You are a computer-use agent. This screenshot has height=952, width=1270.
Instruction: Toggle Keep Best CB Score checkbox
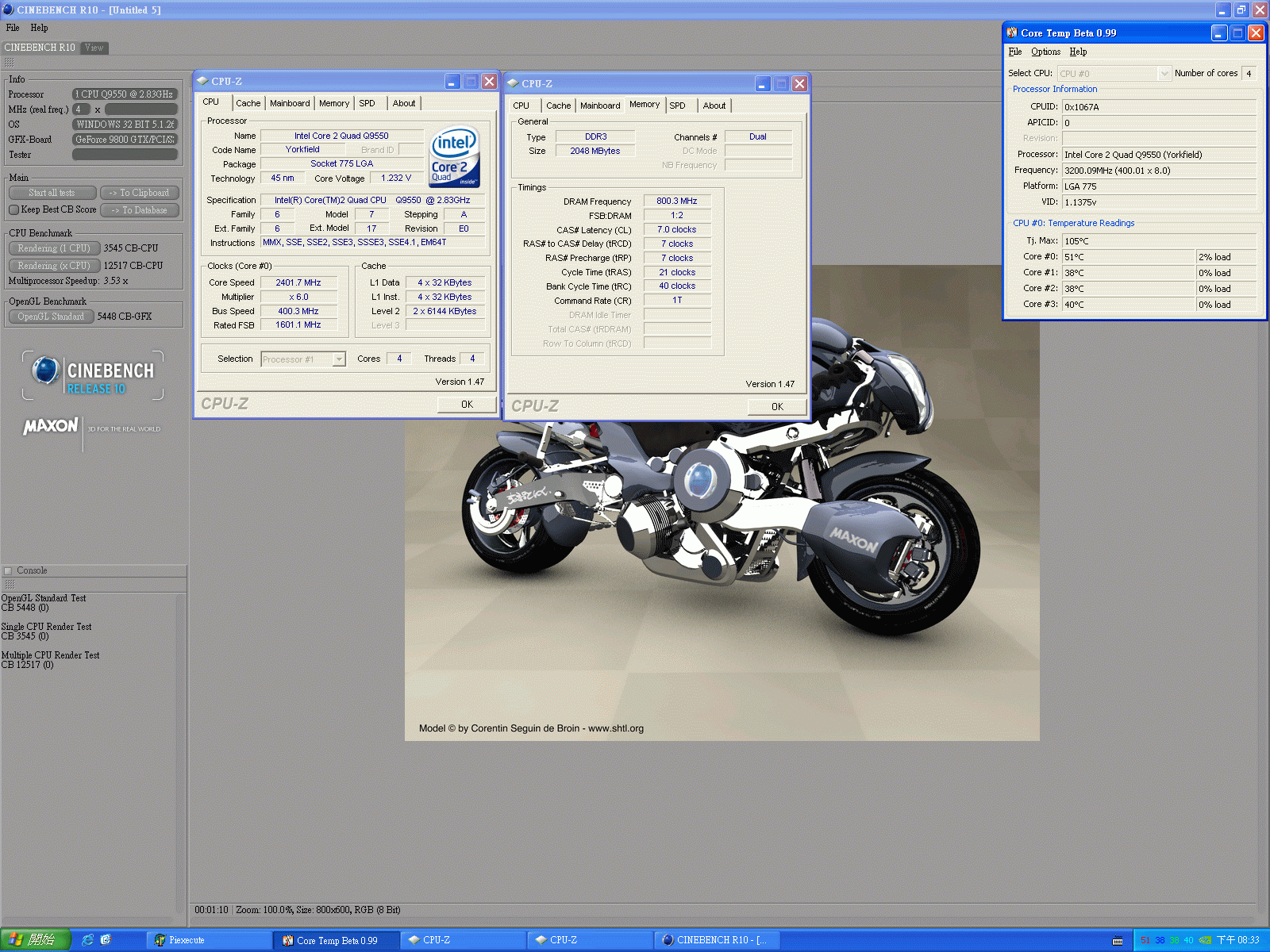(x=13, y=209)
